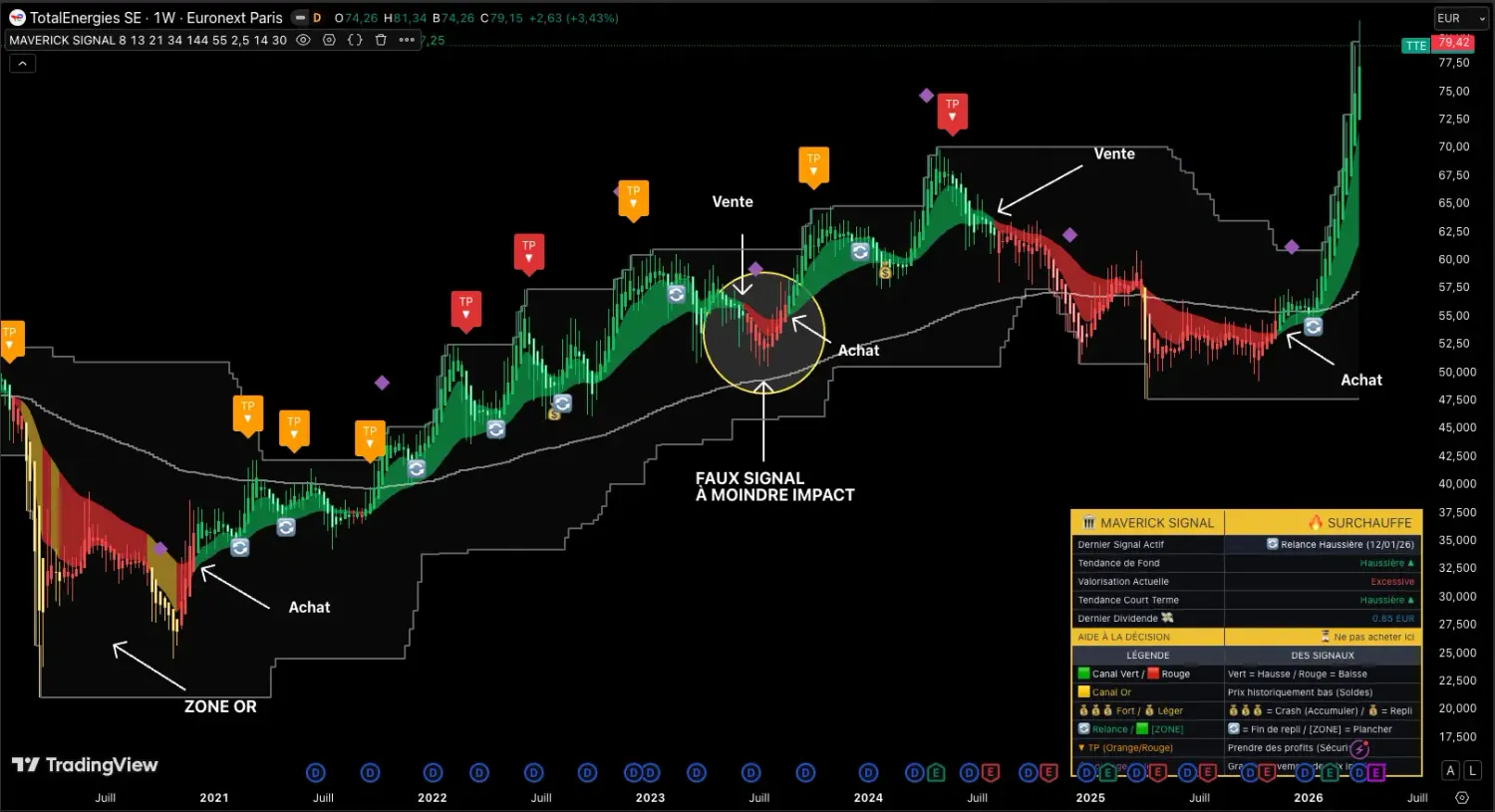Click the Relance Haussière (12/01/26) value

click(x=1340, y=544)
